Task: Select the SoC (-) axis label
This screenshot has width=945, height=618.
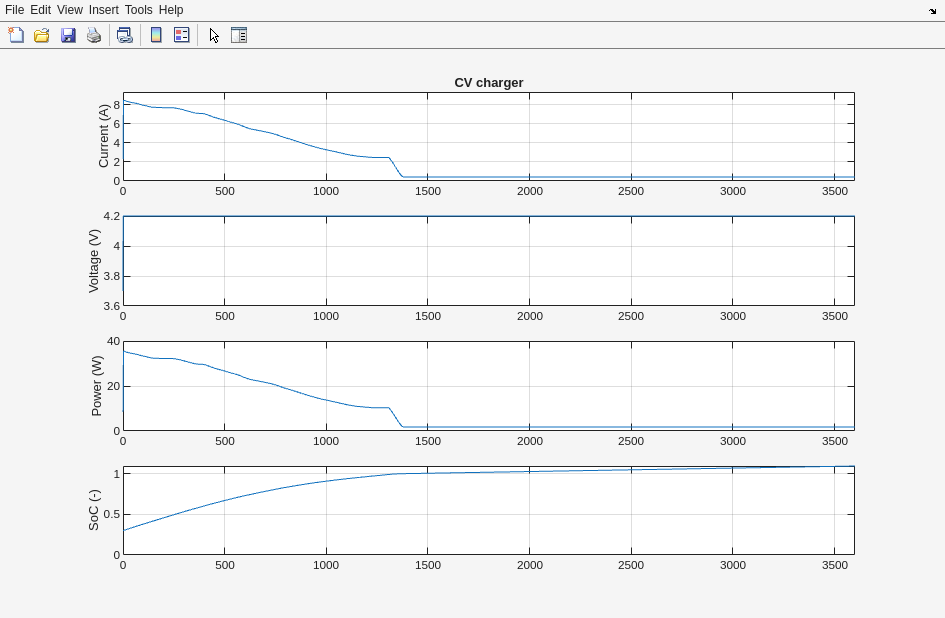Action: (x=94, y=510)
